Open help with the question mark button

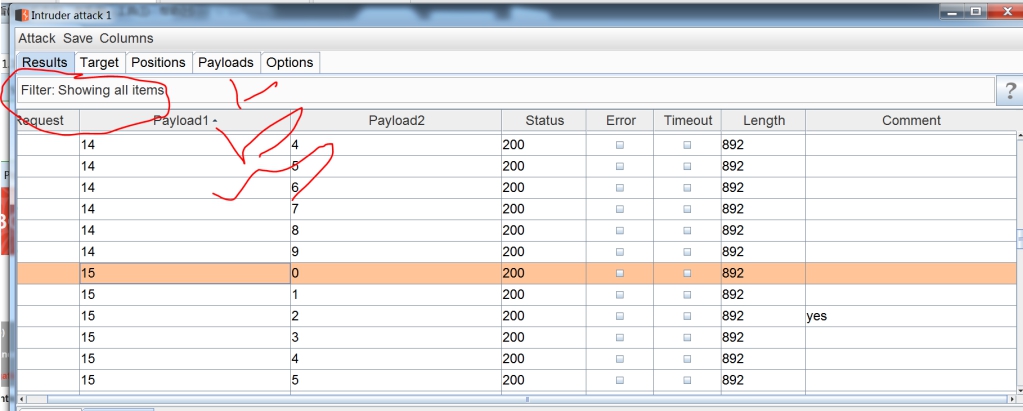(1010, 91)
